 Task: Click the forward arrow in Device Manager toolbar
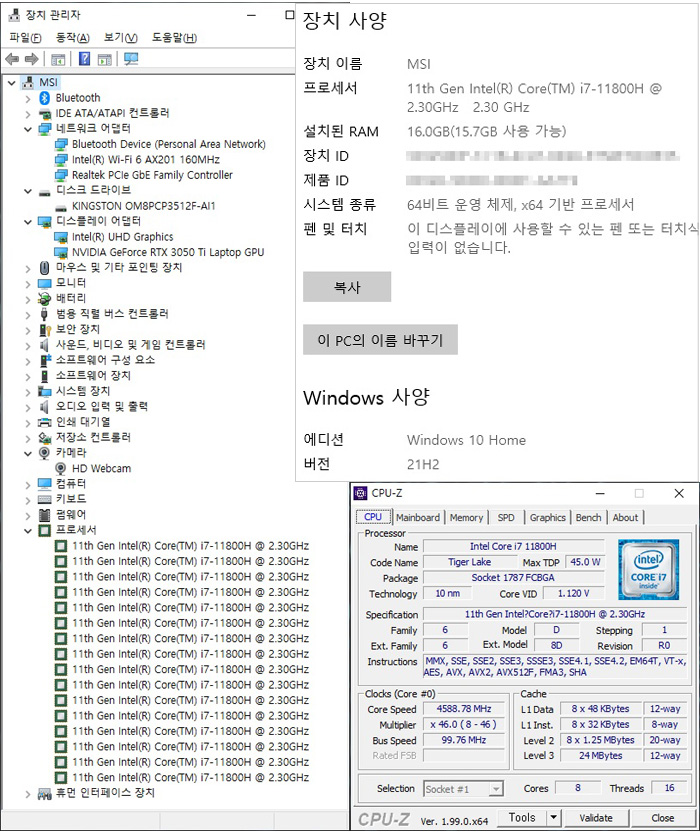(x=29, y=59)
